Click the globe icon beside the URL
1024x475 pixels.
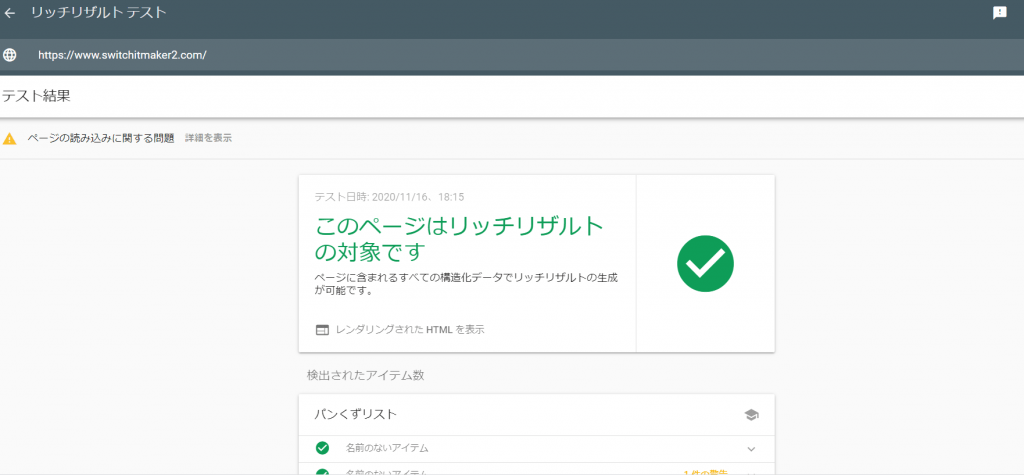point(10,55)
